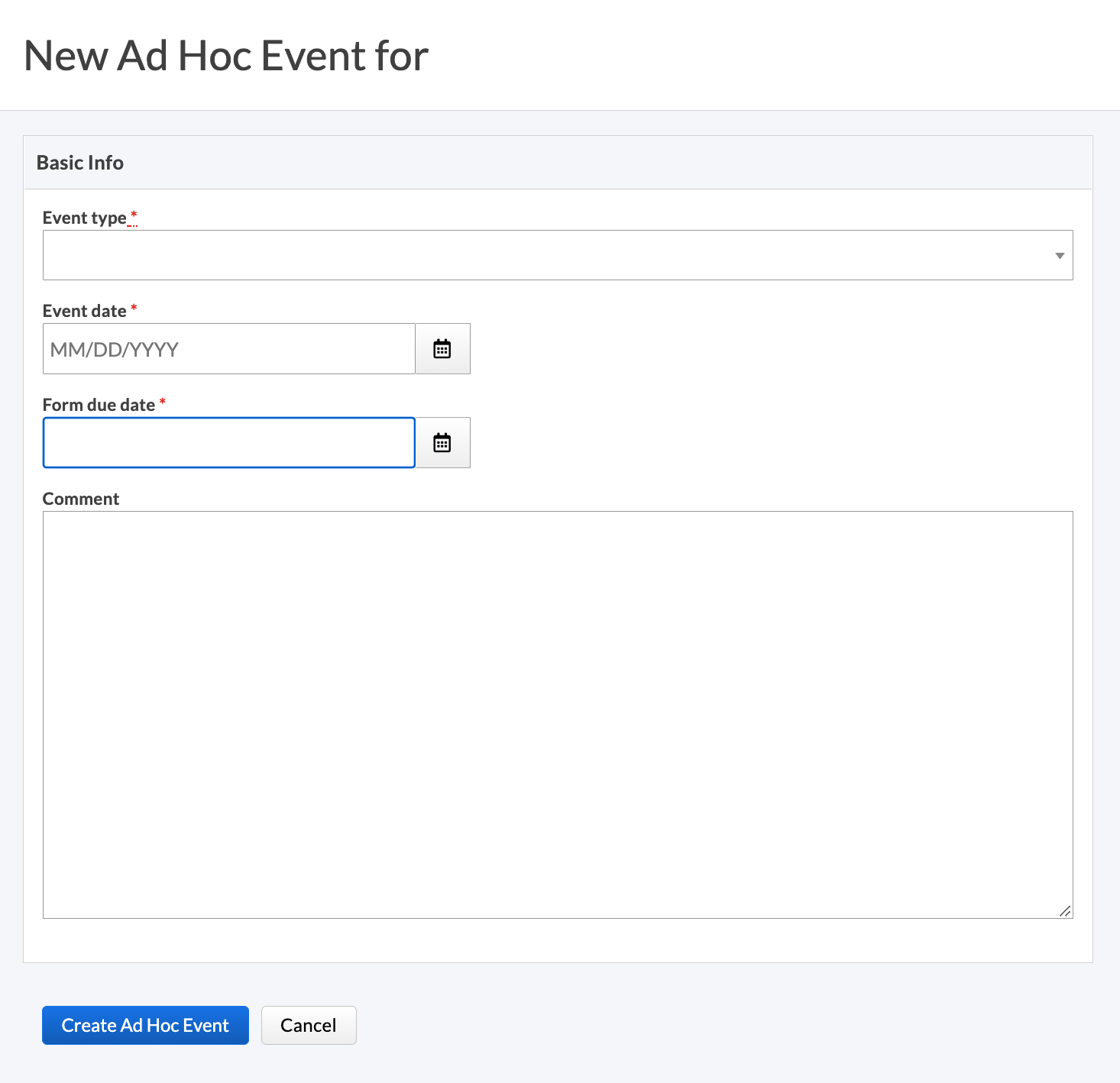Open the Form due date calendar picker
Screen dimensions: 1120x1083
[x=442, y=443]
